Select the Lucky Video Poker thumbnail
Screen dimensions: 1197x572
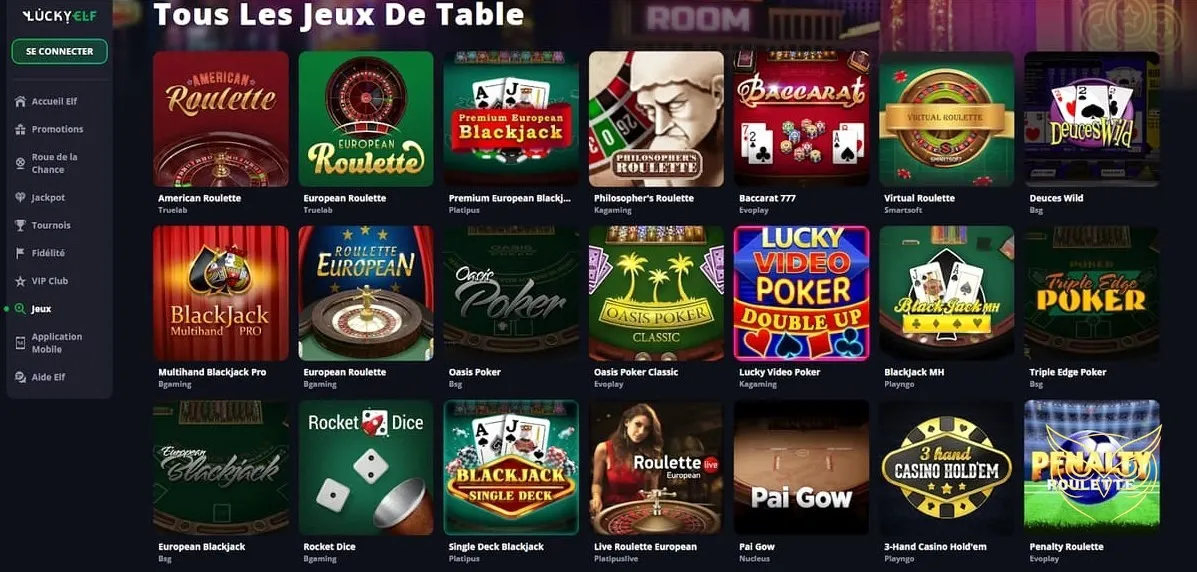pos(801,293)
